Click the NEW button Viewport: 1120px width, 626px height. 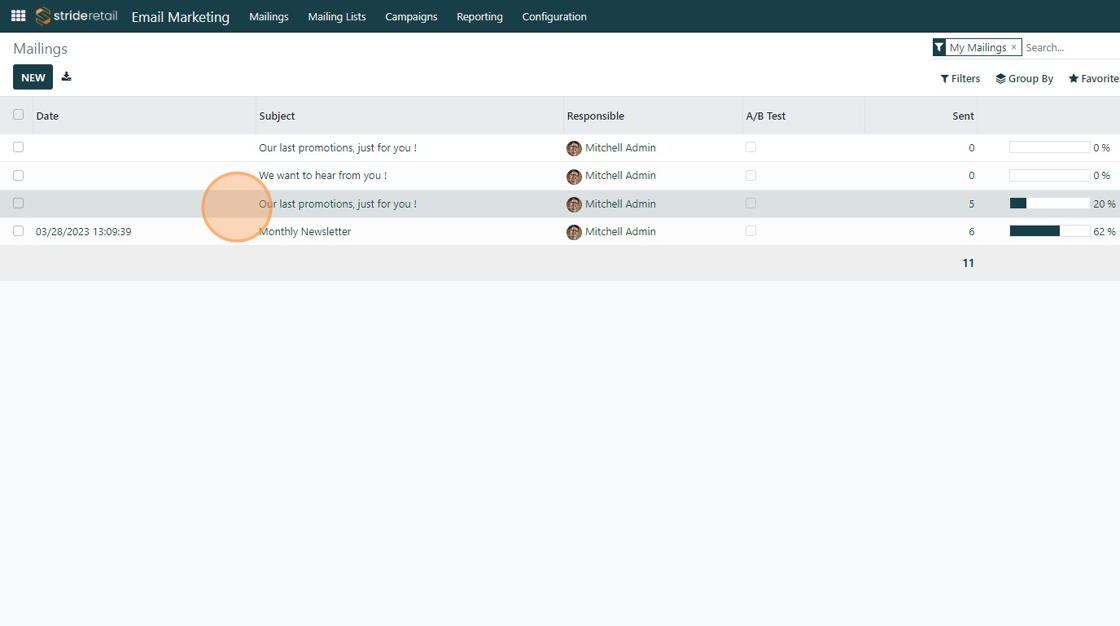[x=33, y=77]
